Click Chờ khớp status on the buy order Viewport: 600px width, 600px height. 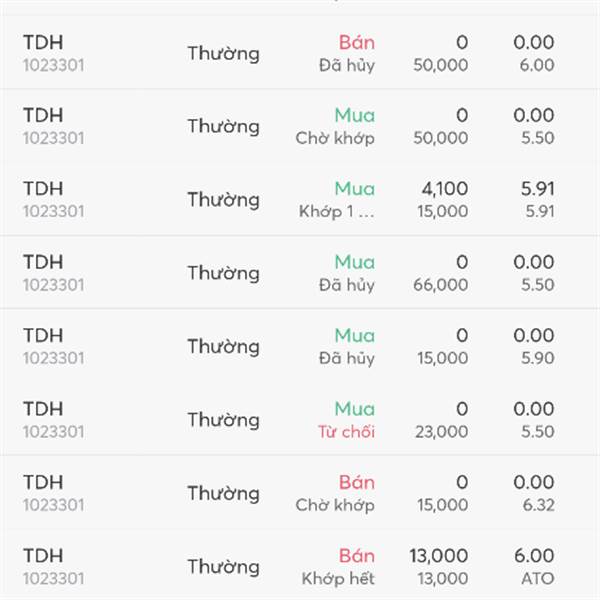pyautogui.click(x=335, y=138)
